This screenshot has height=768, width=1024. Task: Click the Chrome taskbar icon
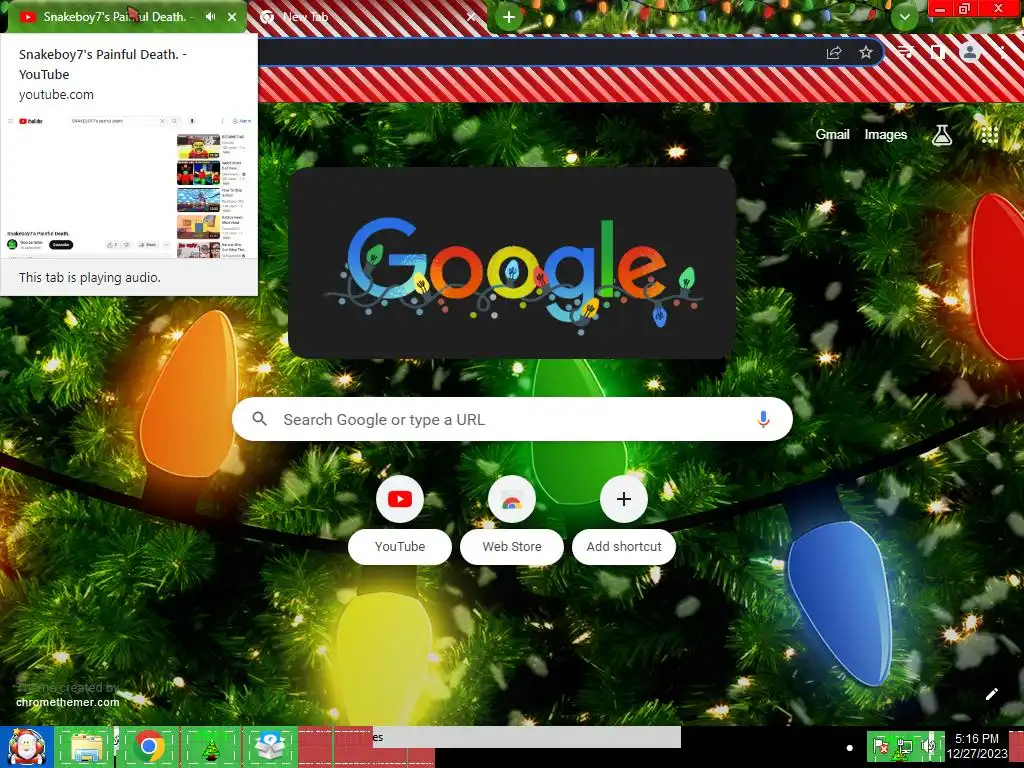pyautogui.click(x=149, y=747)
